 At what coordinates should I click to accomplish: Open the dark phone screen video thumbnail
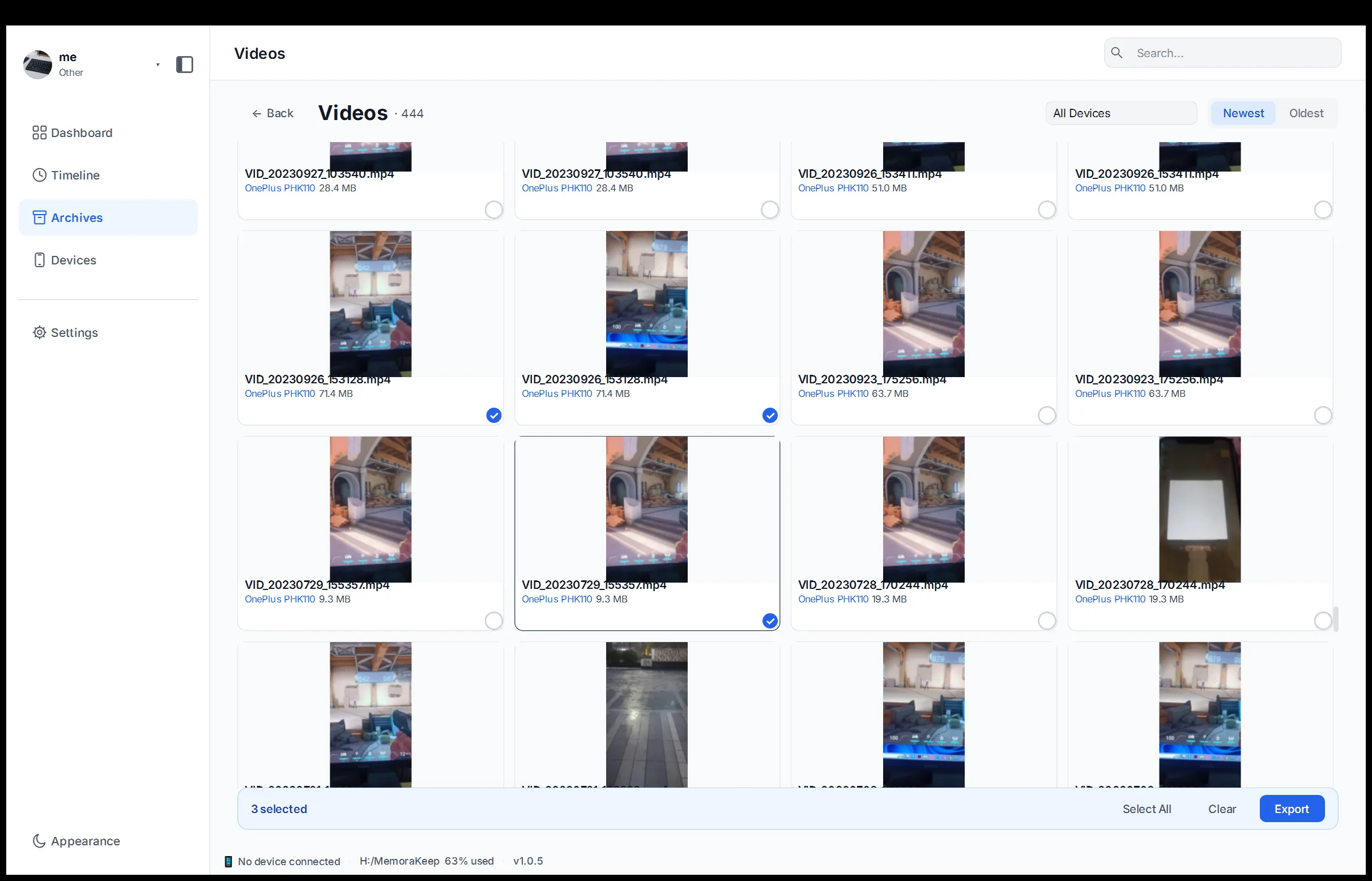(1200, 509)
